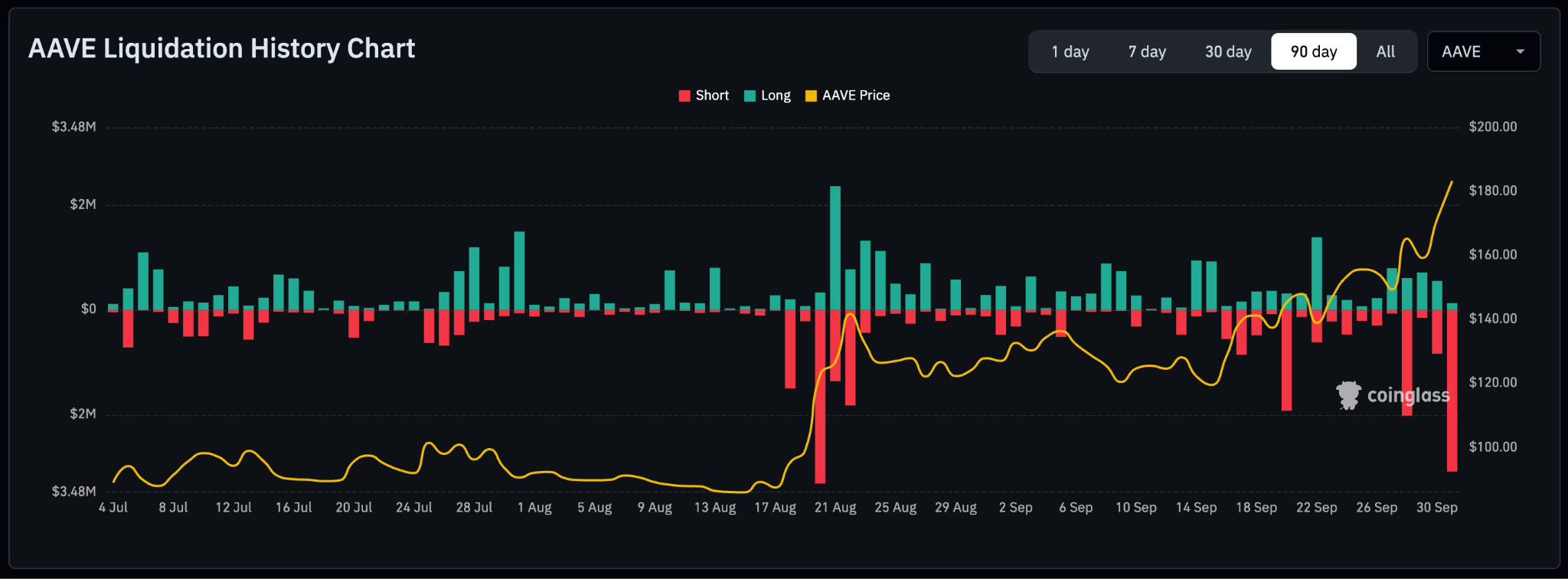The image size is (1568, 579).
Task: Click the upper $3.48M axis label
Action: pos(74,127)
